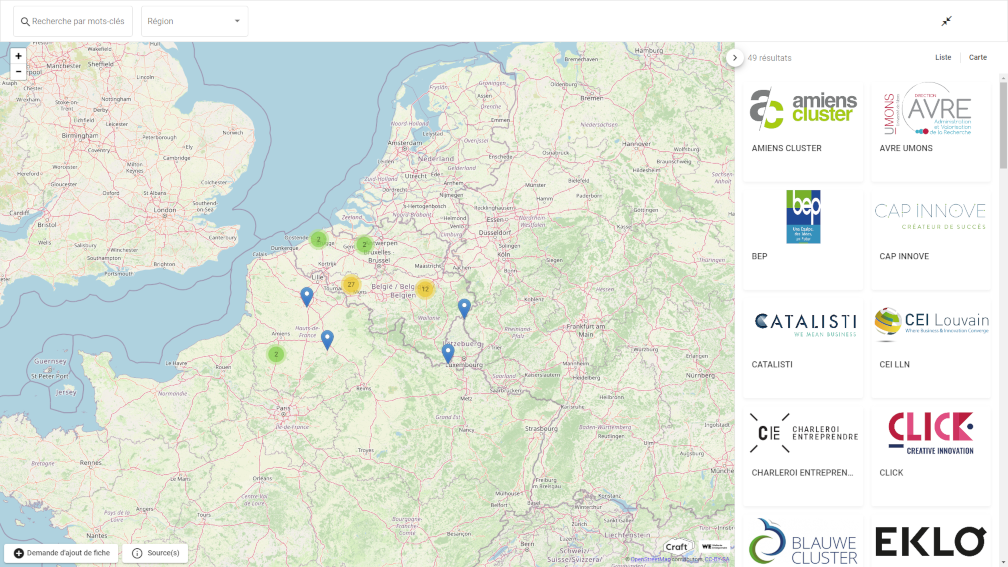Zoom out of the map with minus button

point(18,72)
